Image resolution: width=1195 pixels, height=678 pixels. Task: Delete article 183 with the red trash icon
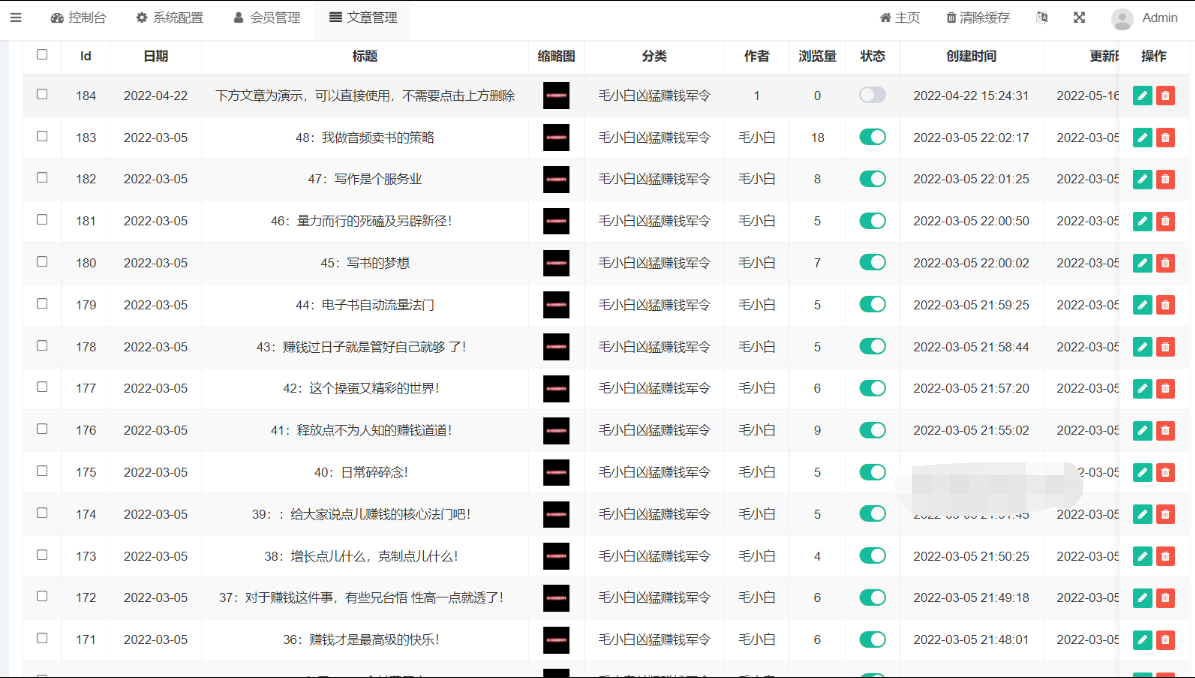pyautogui.click(x=1165, y=138)
